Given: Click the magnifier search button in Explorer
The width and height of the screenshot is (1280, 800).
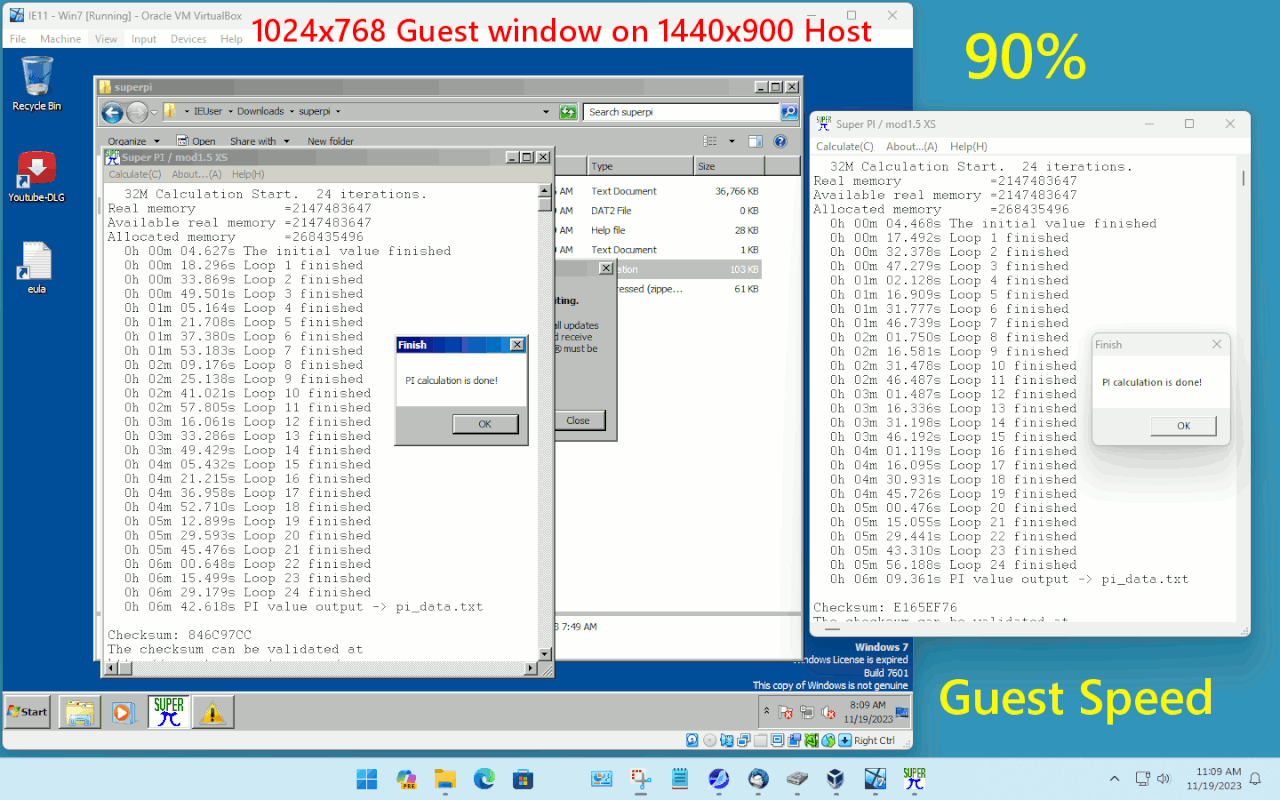Looking at the screenshot, I should (789, 112).
